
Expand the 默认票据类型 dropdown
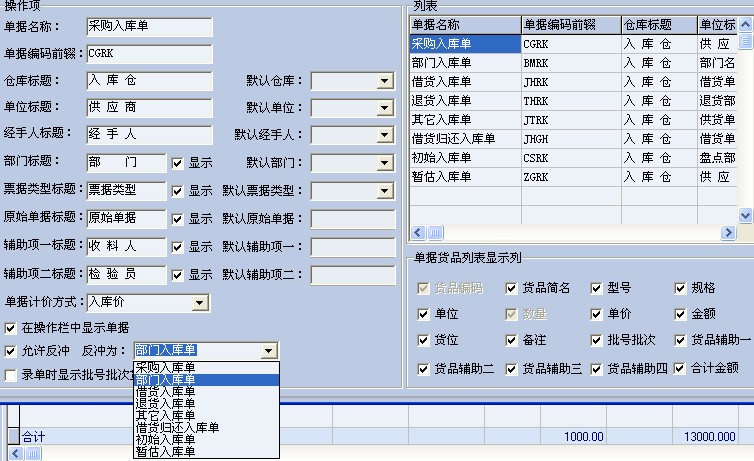tap(385, 191)
